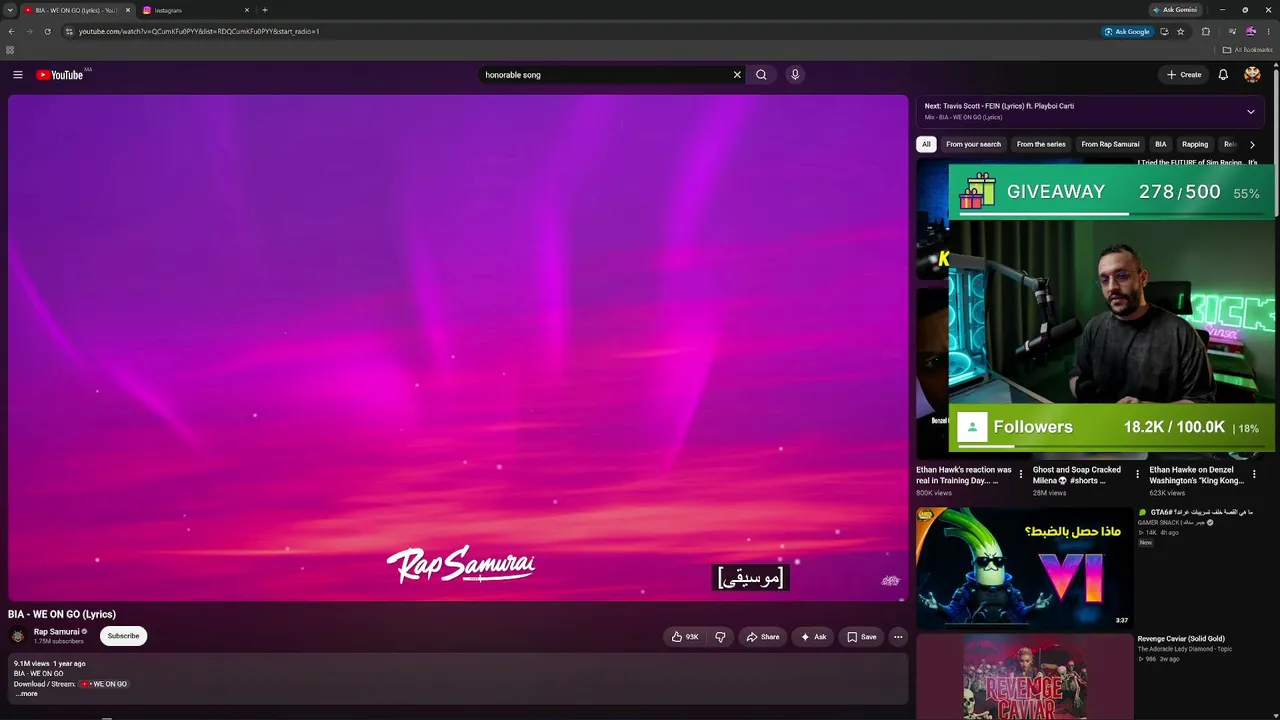Image resolution: width=1280 pixels, height=720 pixels.
Task: Click the browser address bar URL
Action: (199, 31)
